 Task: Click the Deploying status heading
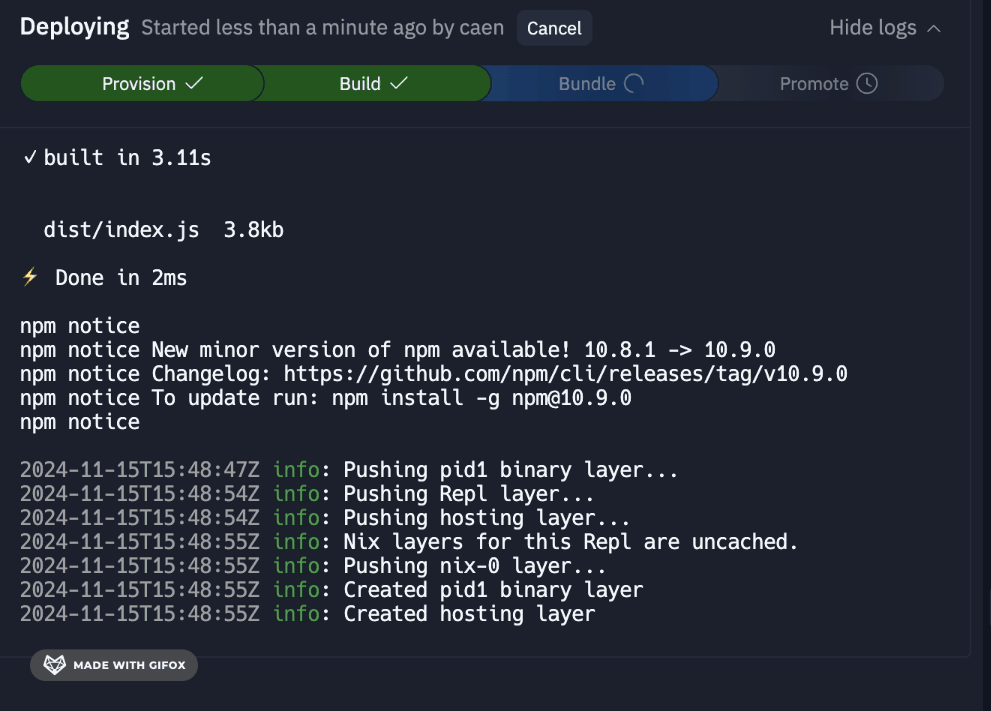tap(75, 28)
